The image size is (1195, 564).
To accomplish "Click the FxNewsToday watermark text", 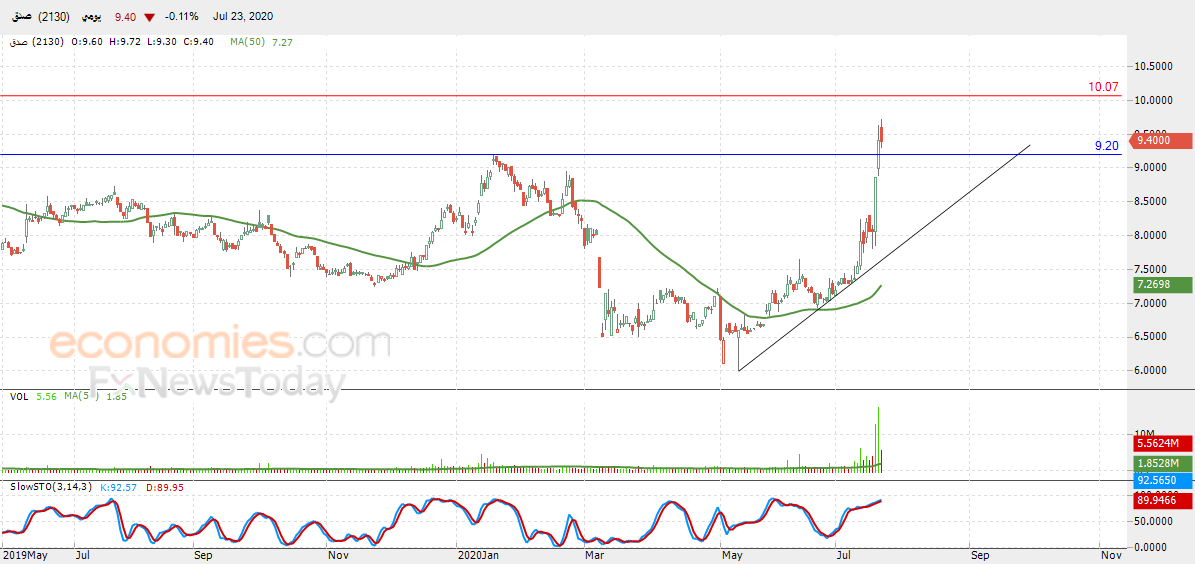I will (x=216, y=381).
